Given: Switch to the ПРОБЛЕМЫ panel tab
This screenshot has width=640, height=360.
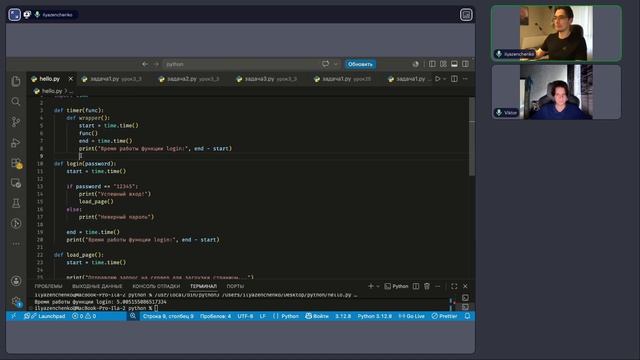Looking at the screenshot, I should pos(49,286).
